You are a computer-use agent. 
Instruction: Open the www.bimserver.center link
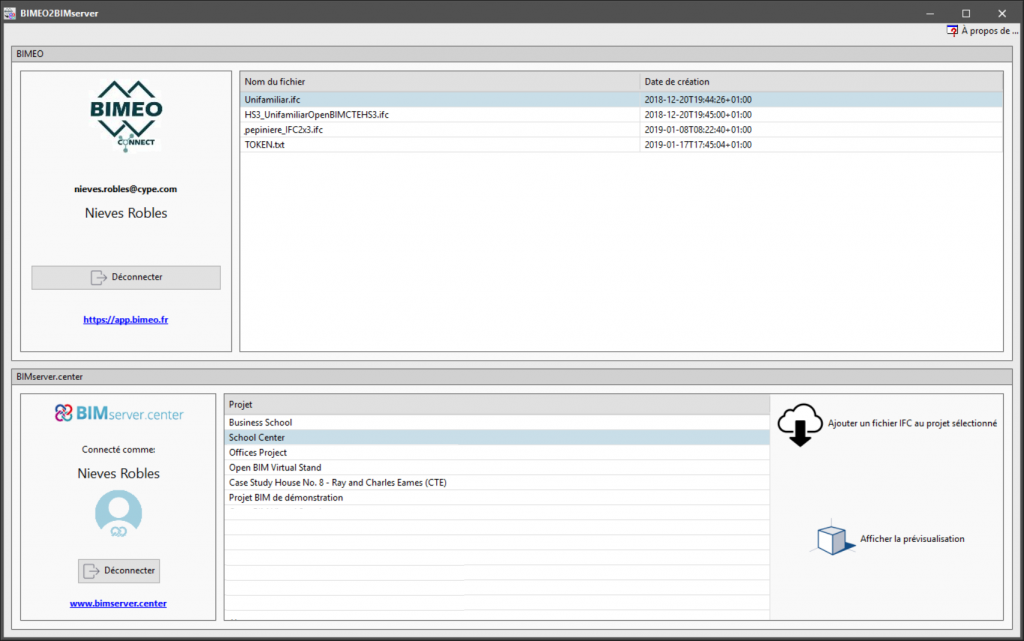tap(118, 603)
